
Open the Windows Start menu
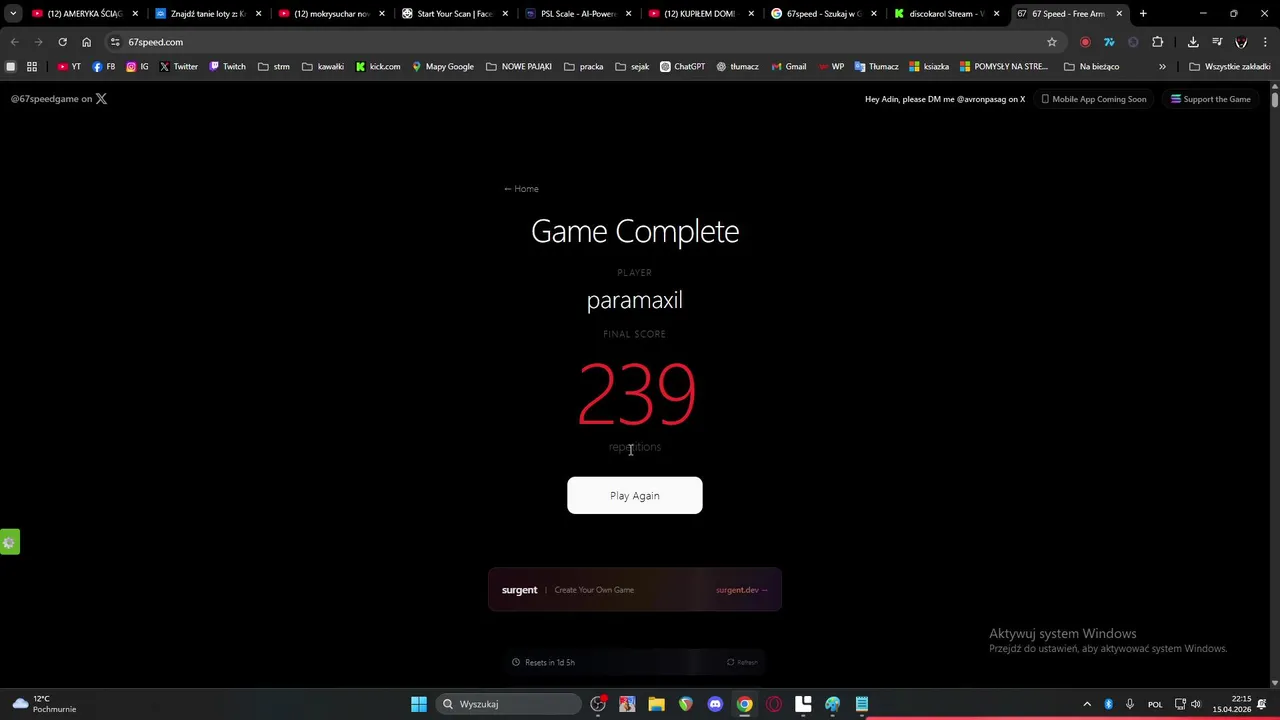419,704
